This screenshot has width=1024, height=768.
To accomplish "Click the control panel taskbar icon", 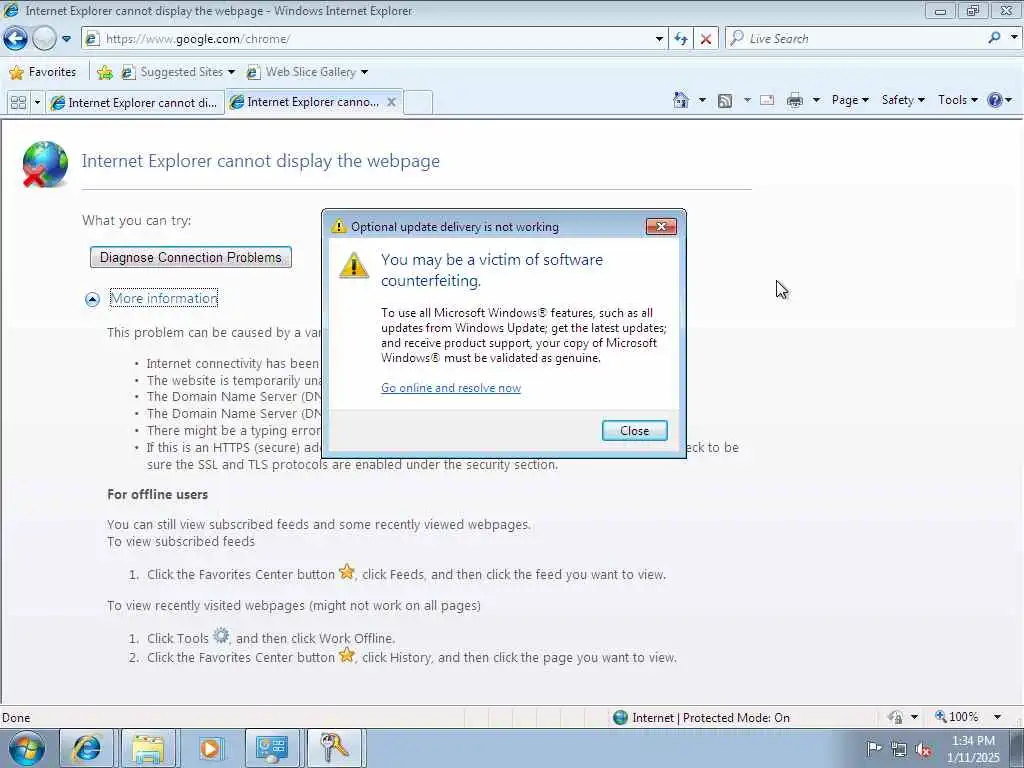I will pos(272,748).
